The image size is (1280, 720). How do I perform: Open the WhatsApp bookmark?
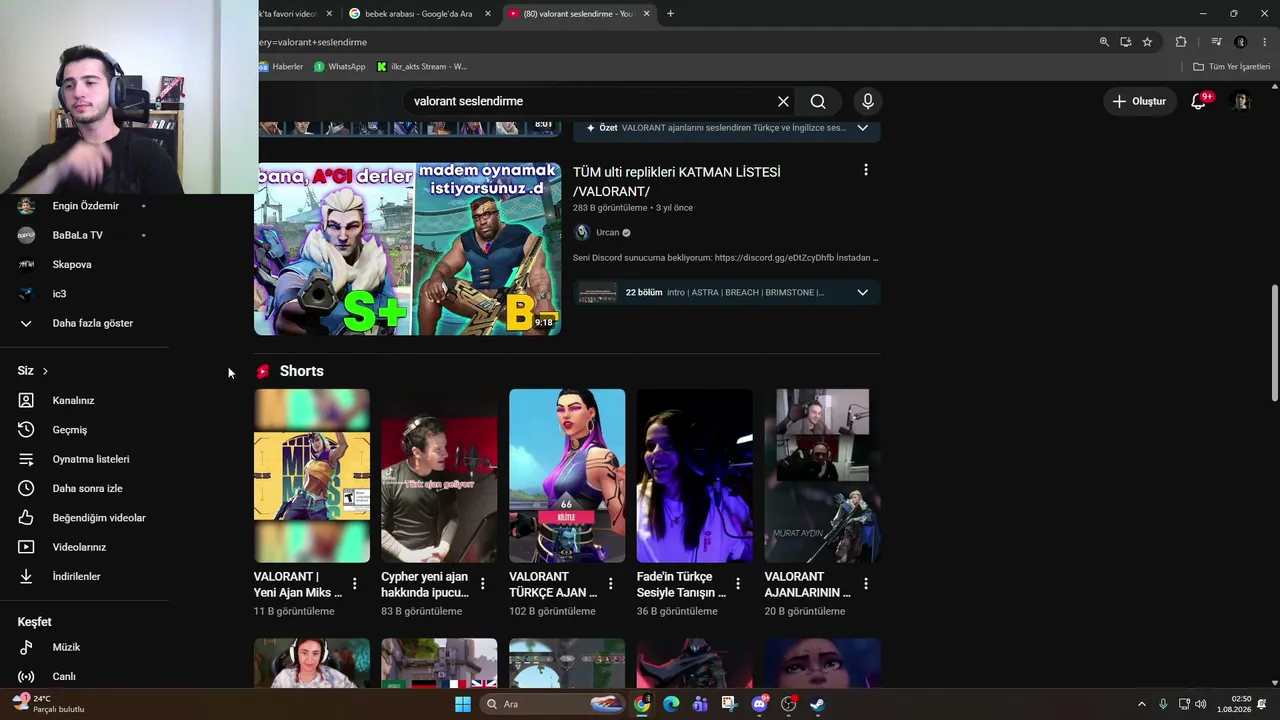coord(339,67)
